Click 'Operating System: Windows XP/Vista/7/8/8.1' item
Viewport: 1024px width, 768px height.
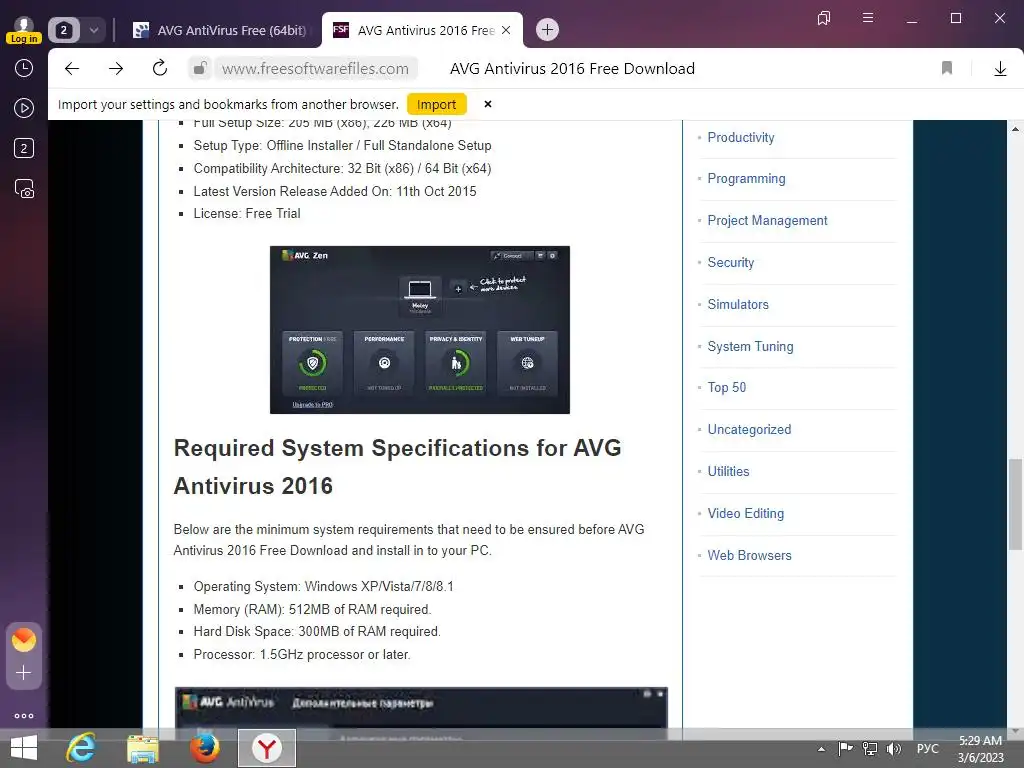click(x=323, y=586)
